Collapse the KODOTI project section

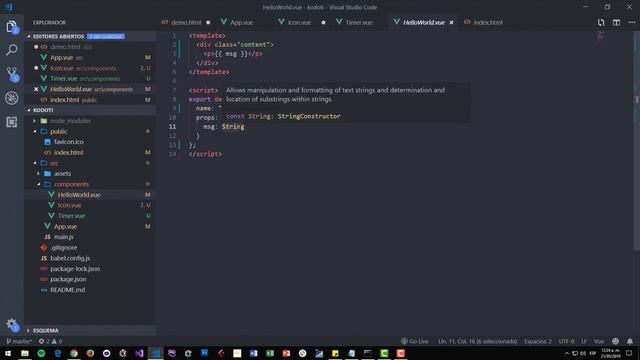(43, 110)
